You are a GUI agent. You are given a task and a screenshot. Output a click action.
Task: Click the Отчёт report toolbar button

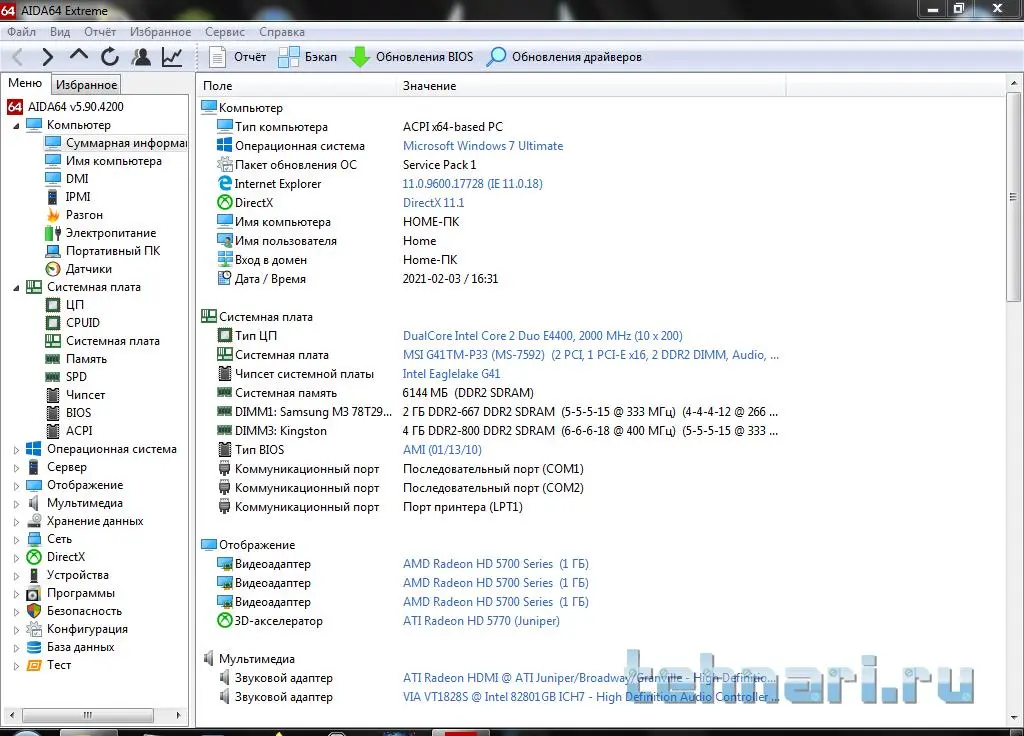(238, 57)
